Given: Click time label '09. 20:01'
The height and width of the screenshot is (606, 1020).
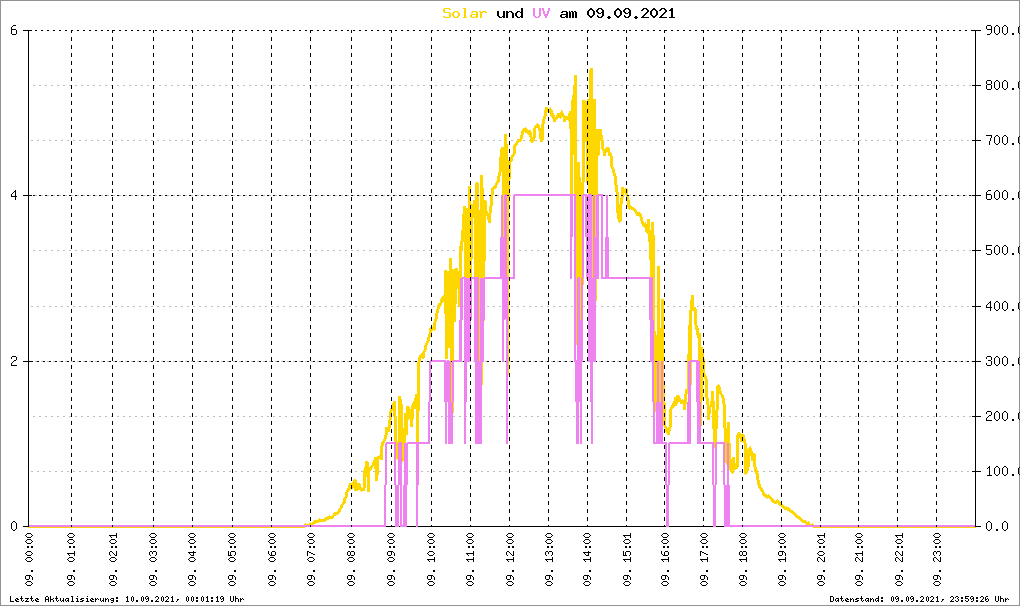Looking at the screenshot, I should pyautogui.click(x=821, y=560).
